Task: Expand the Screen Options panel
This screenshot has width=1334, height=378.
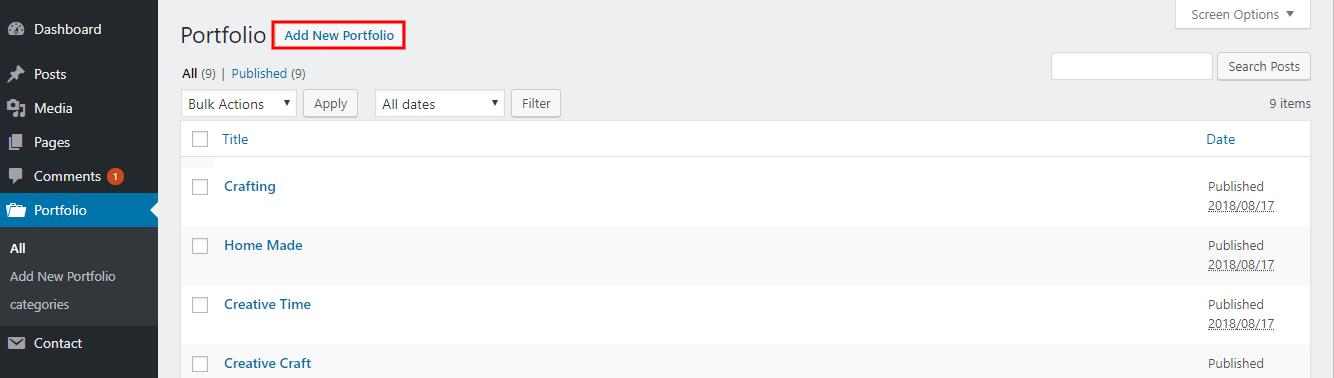Action: coord(1243,14)
